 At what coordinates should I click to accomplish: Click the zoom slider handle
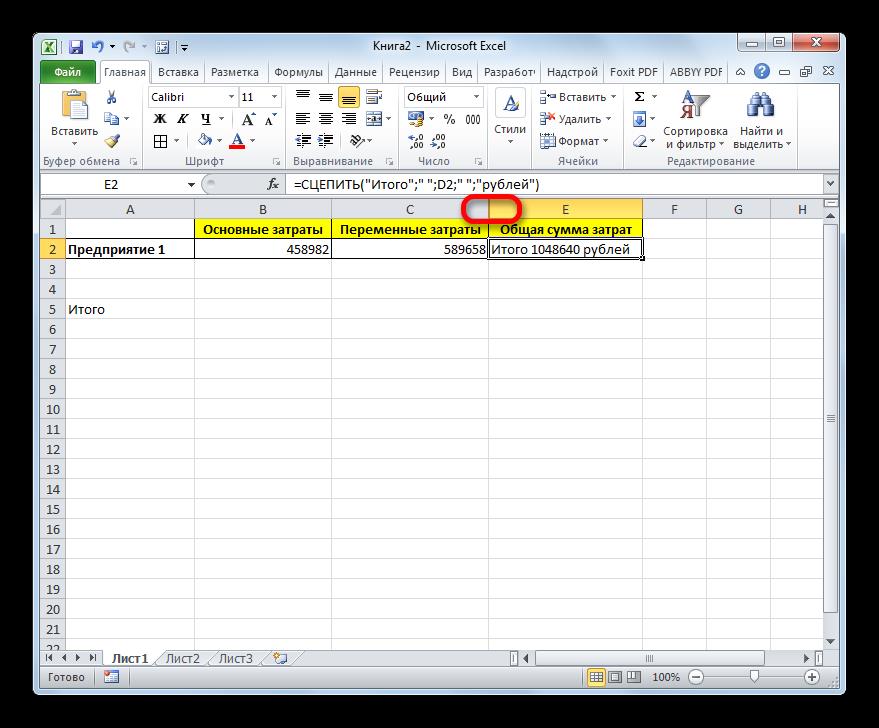click(757, 677)
